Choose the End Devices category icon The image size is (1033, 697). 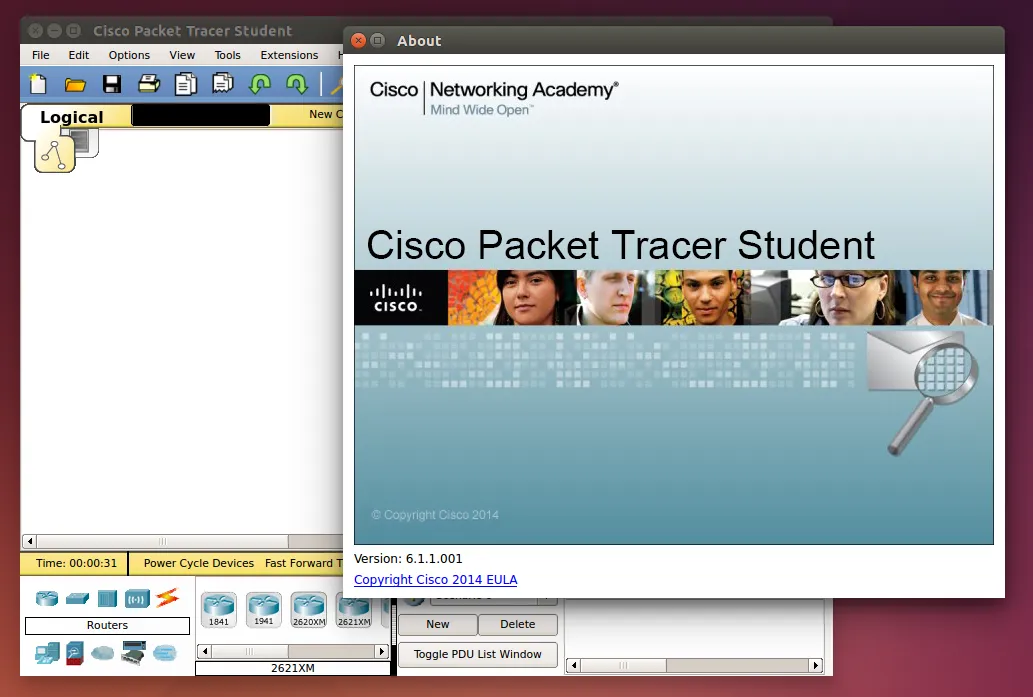coord(47,653)
